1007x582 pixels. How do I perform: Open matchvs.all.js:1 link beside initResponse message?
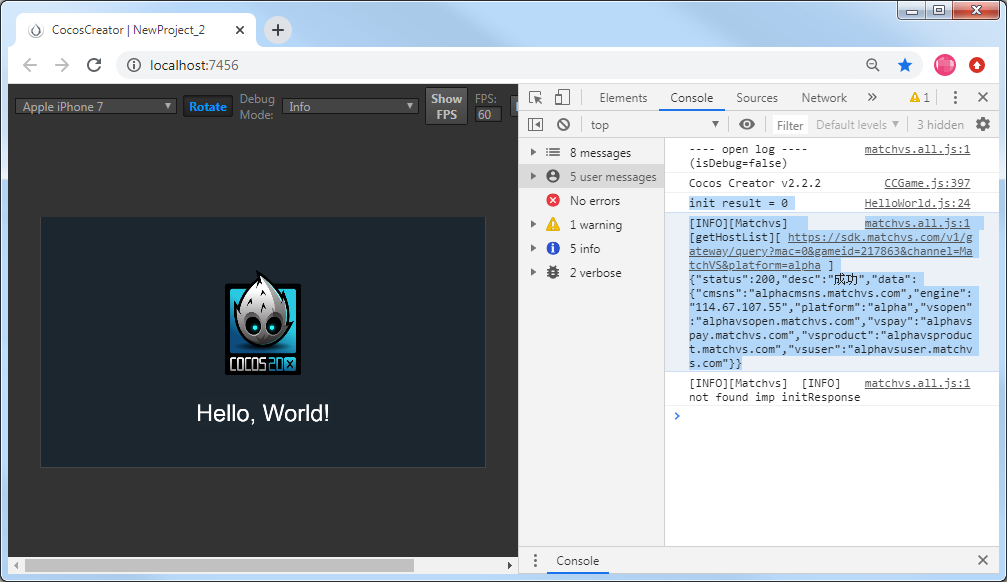coord(917,384)
